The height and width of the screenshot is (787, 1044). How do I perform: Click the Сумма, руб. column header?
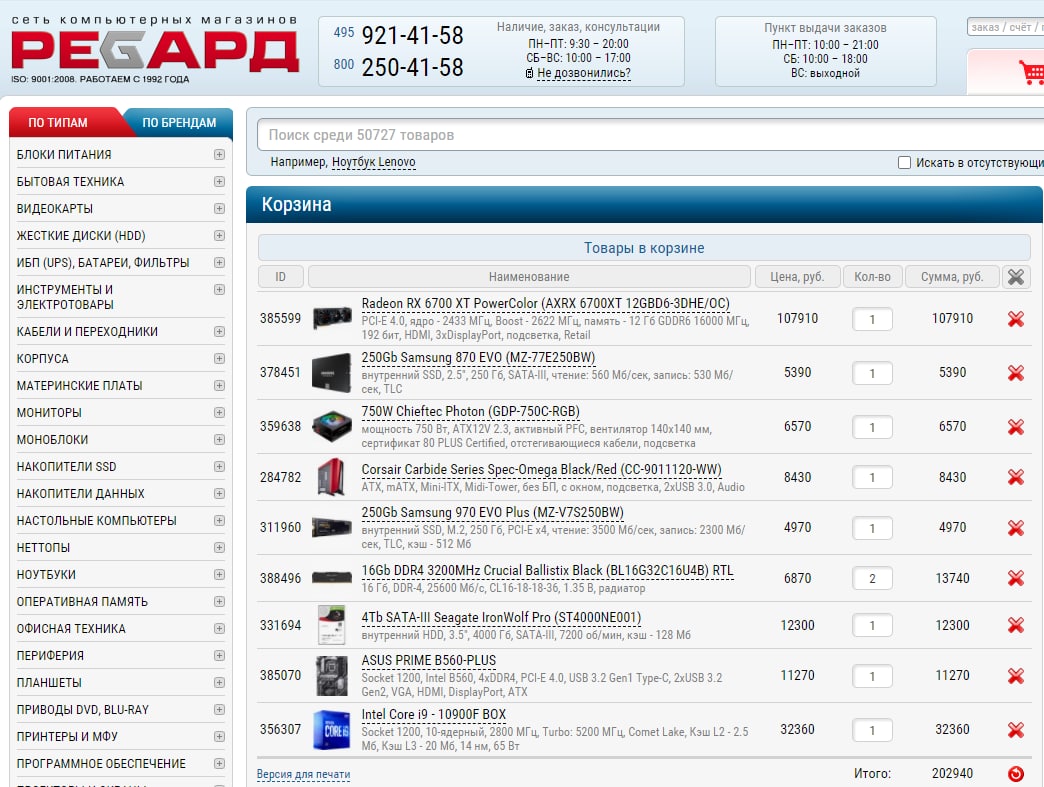(952, 277)
